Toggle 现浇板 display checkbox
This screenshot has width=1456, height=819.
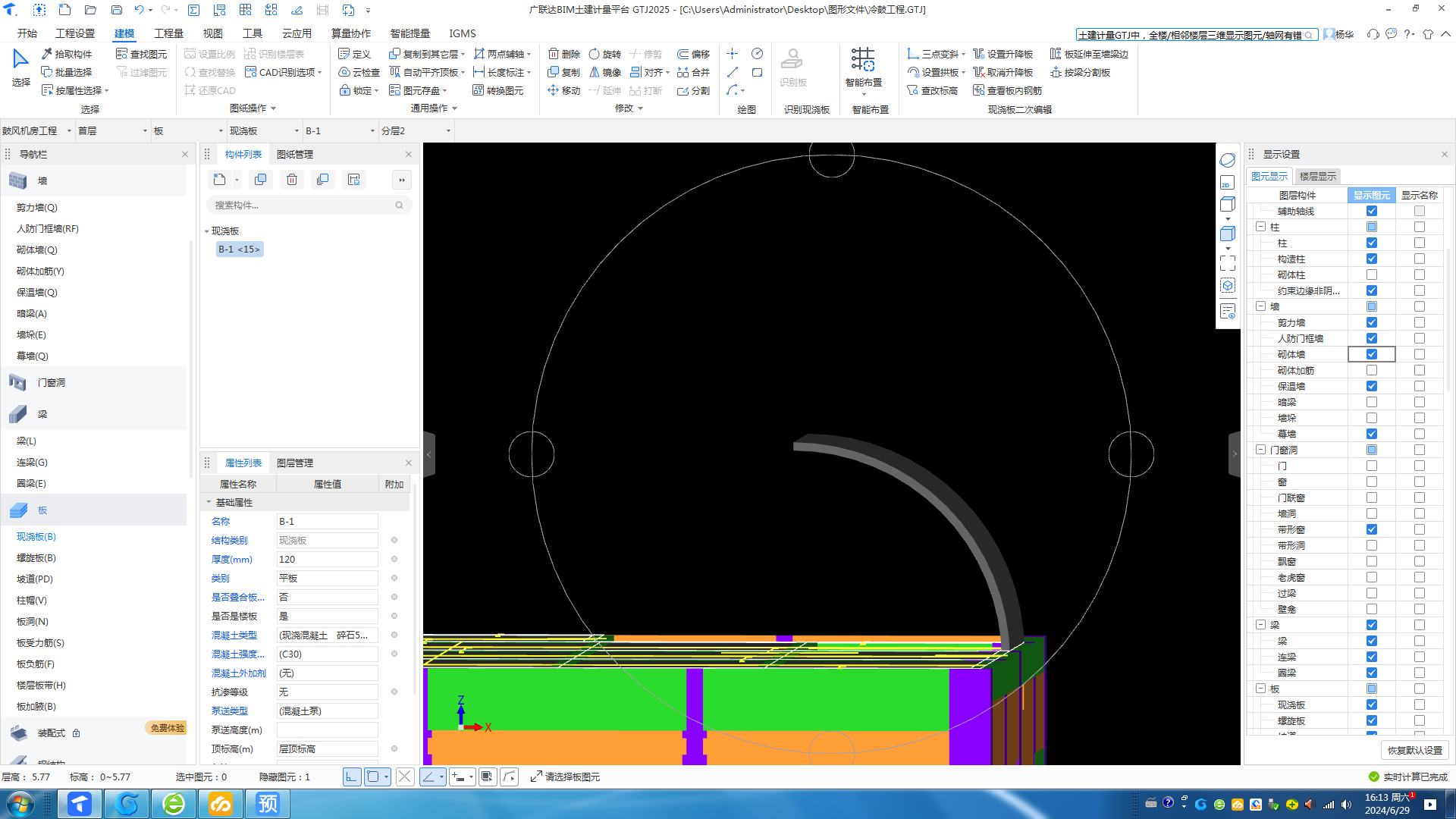click(1372, 705)
